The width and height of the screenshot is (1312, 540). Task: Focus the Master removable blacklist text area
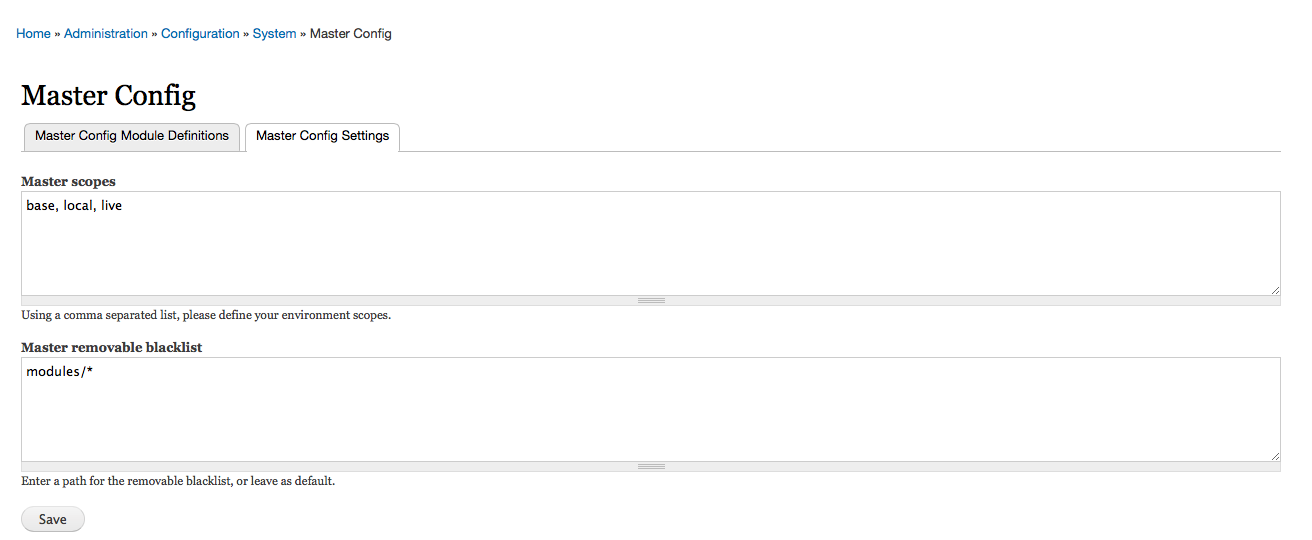pos(650,410)
